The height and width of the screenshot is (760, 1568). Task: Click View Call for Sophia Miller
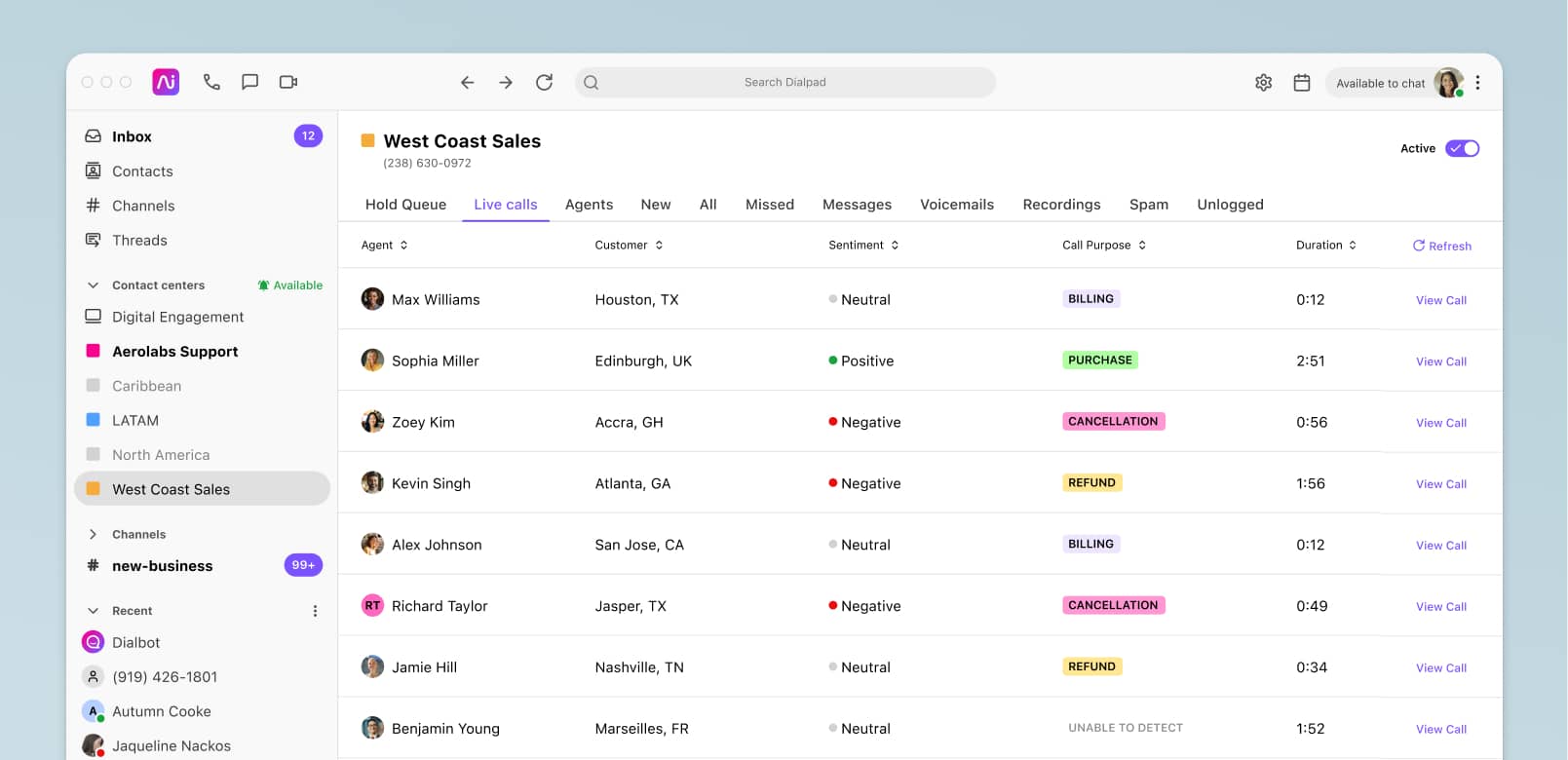pos(1440,361)
